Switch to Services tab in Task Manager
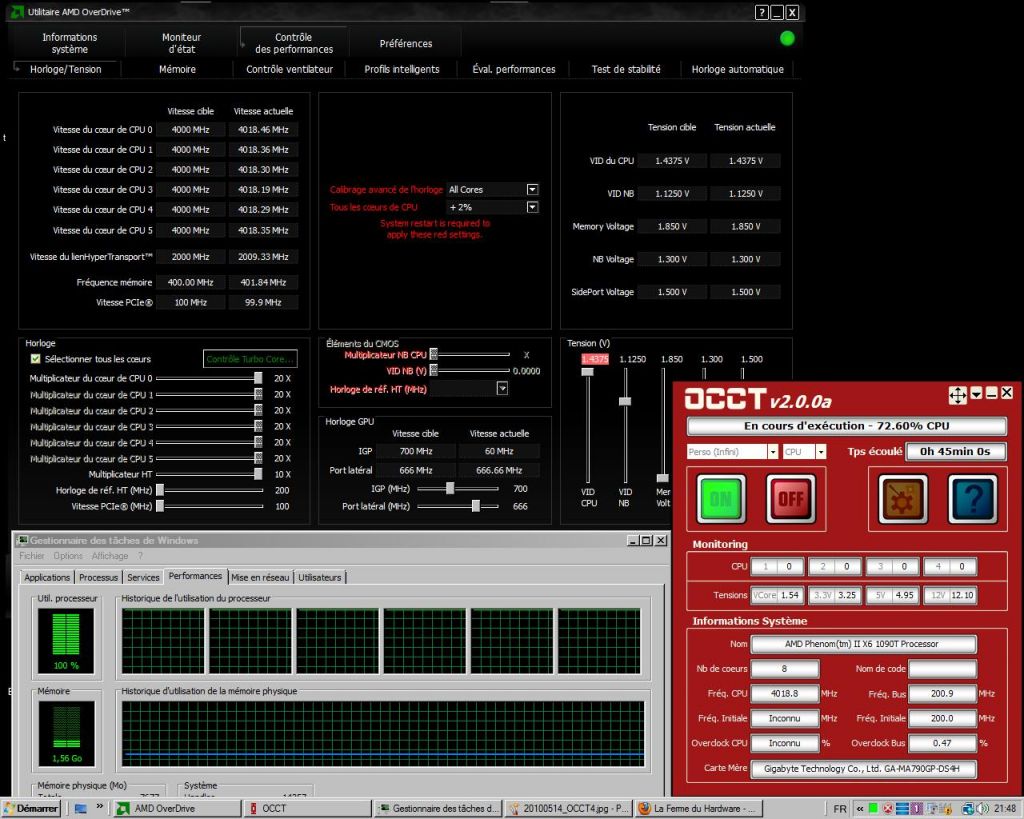 143,577
